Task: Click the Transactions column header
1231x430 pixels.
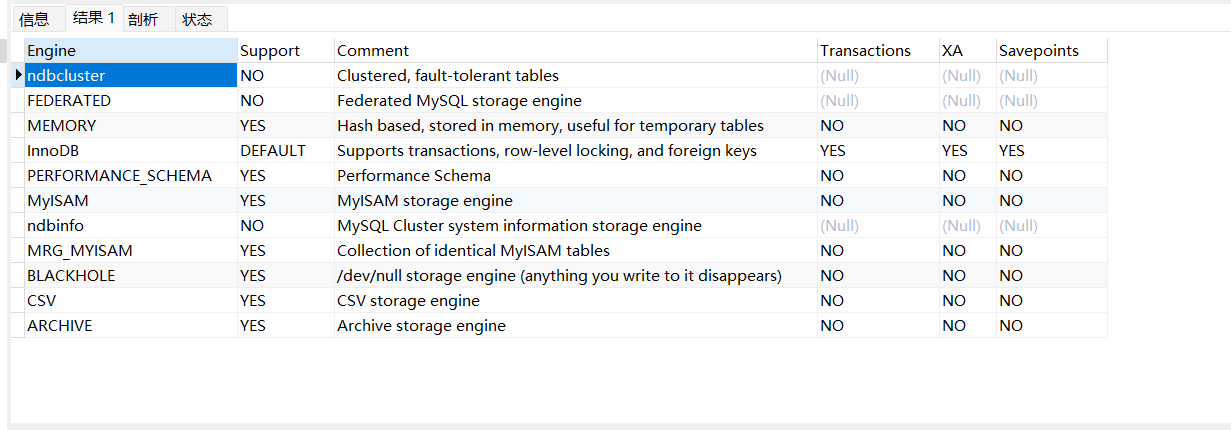Action: [876, 51]
